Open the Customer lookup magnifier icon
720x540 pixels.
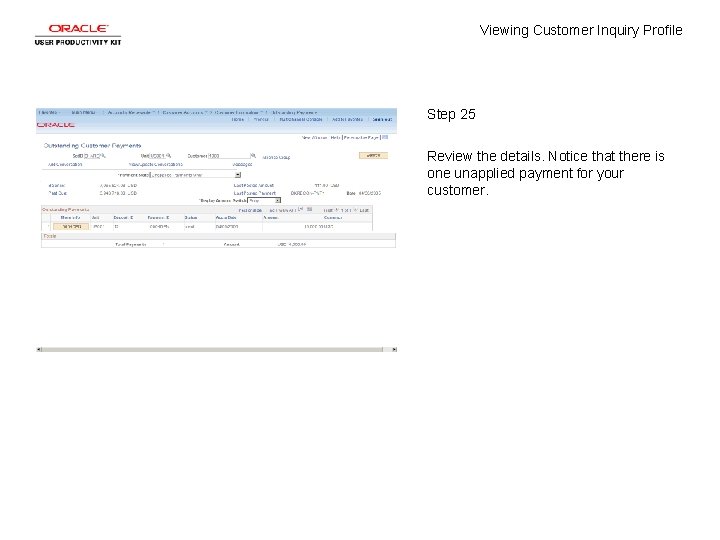click(253, 156)
